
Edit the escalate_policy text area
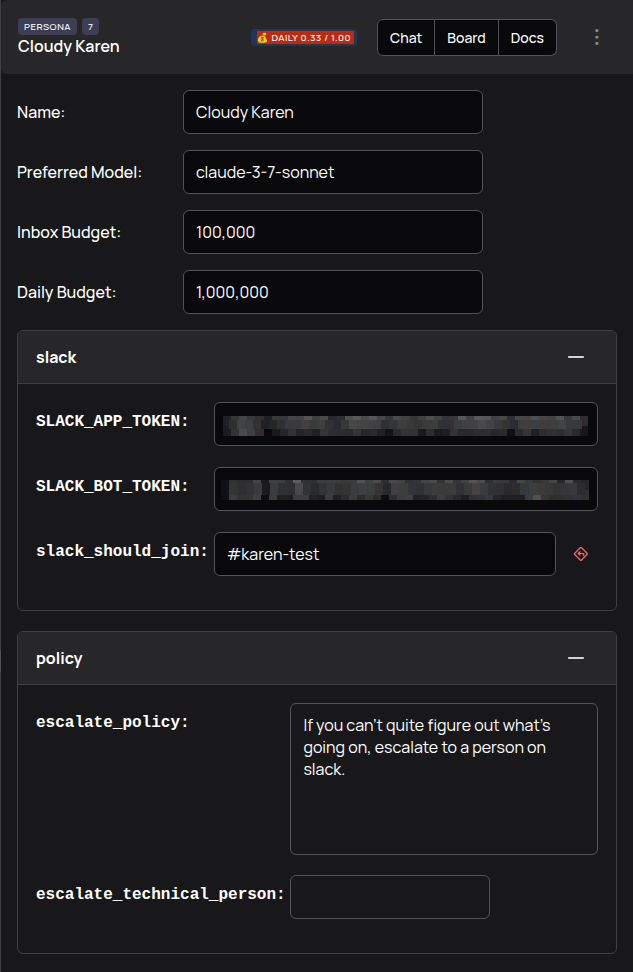click(x=443, y=779)
